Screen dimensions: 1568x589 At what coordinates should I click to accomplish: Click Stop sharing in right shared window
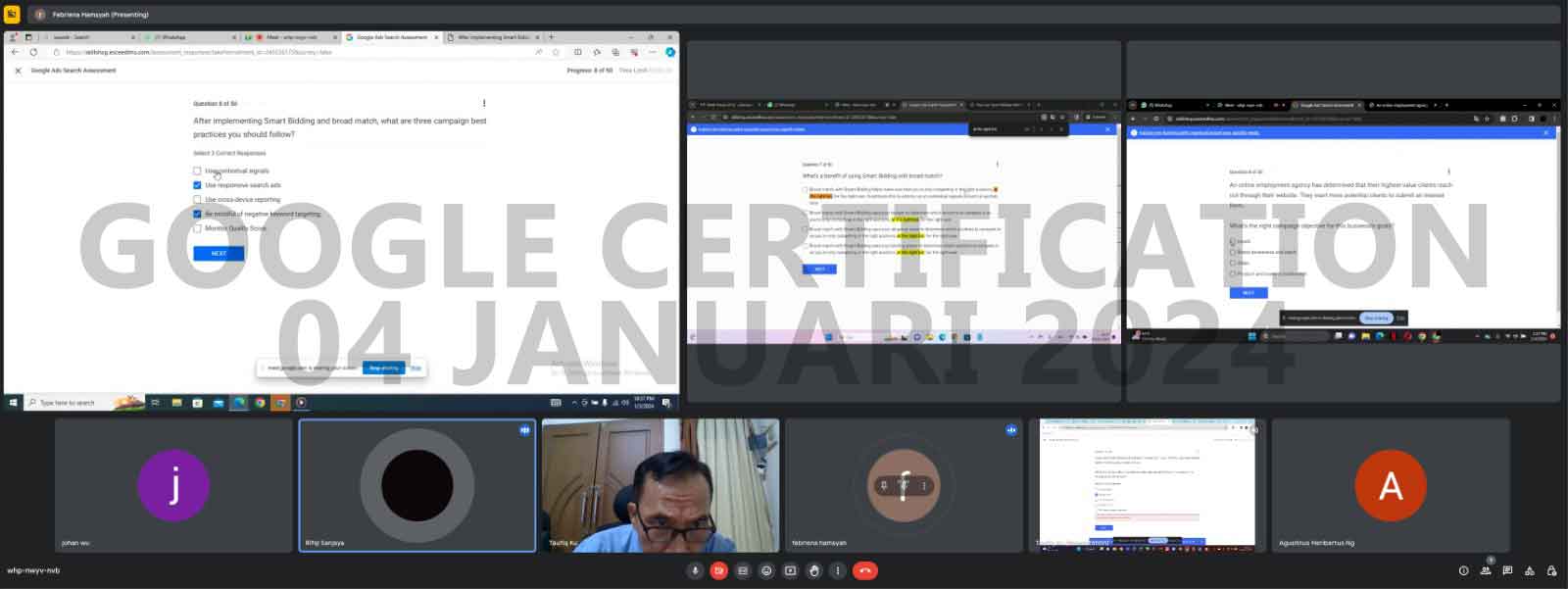click(x=1376, y=318)
